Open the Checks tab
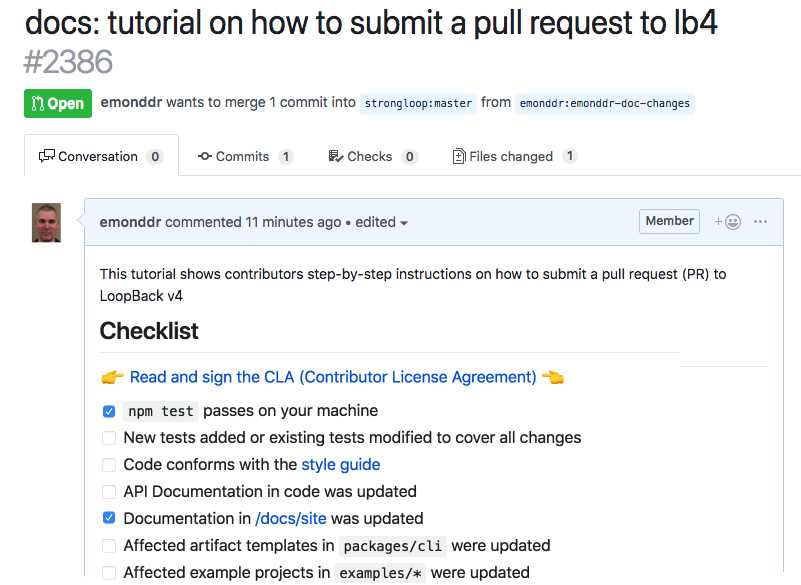This screenshot has width=801, height=585. click(x=372, y=156)
